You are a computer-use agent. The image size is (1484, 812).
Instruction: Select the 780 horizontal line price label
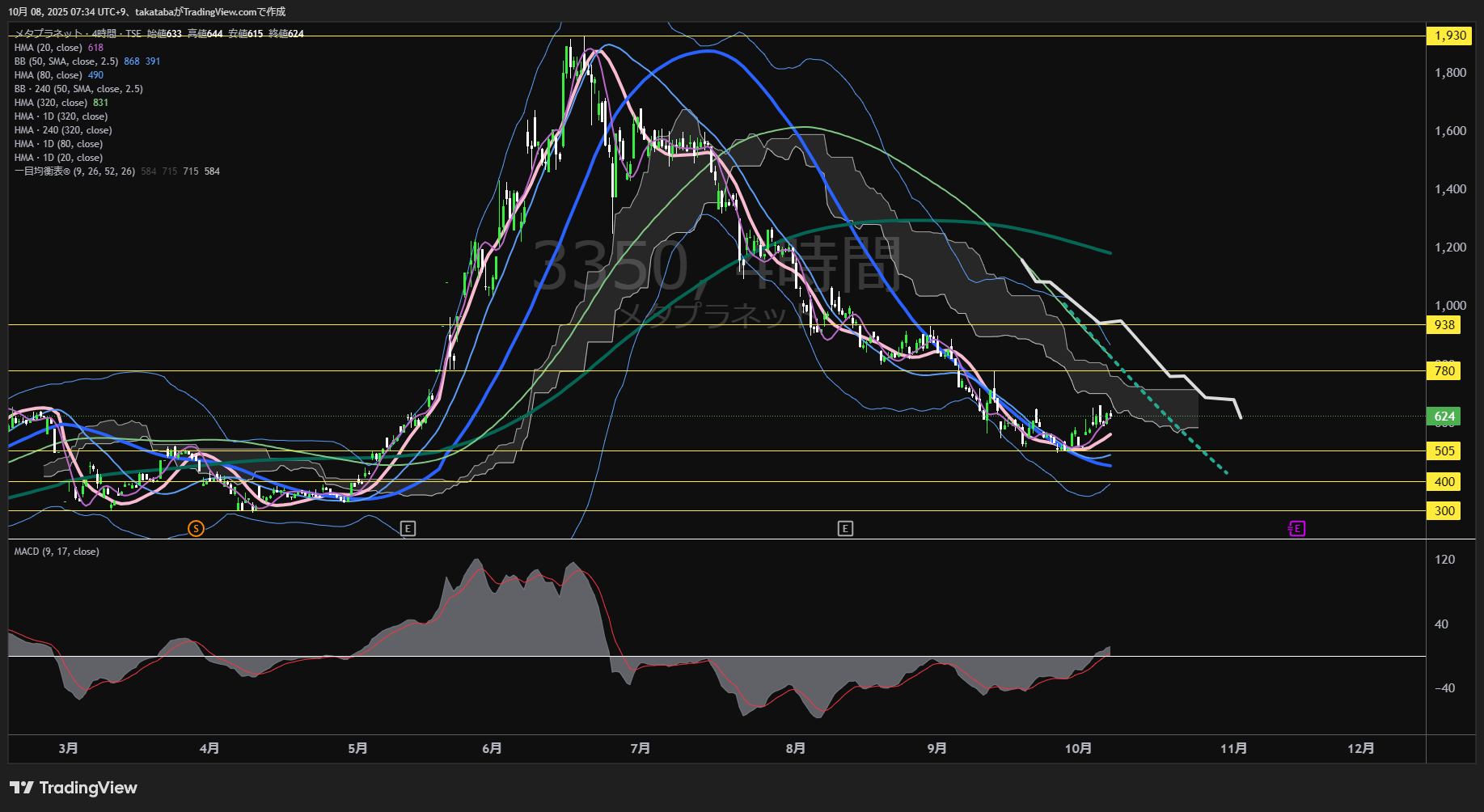point(1444,371)
